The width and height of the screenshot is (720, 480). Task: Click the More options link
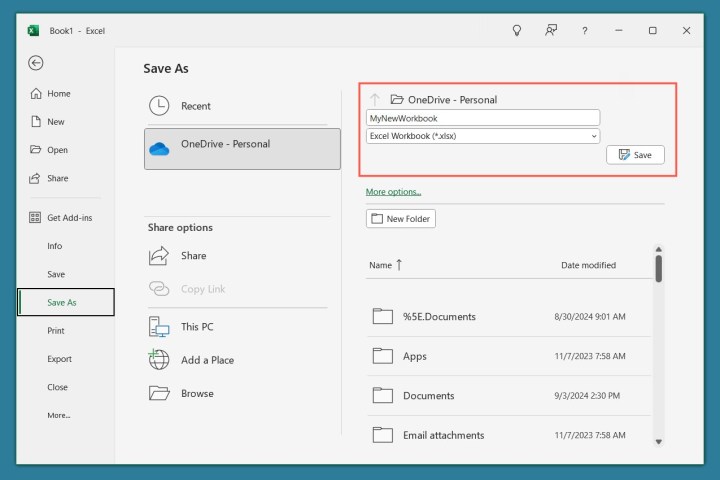(x=393, y=191)
